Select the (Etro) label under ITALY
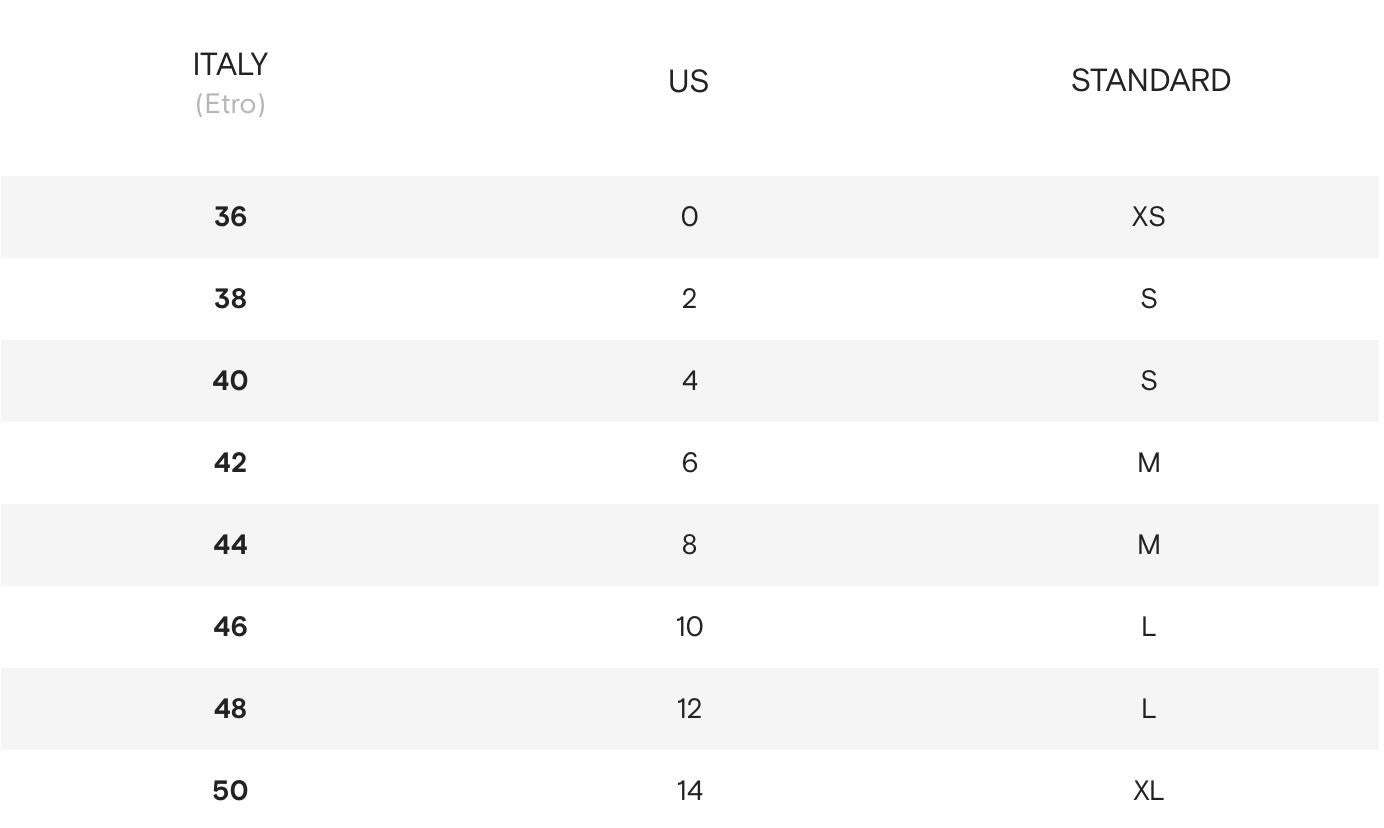Image resolution: width=1384 pixels, height=828 pixels. pyautogui.click(x=230, y=104)
